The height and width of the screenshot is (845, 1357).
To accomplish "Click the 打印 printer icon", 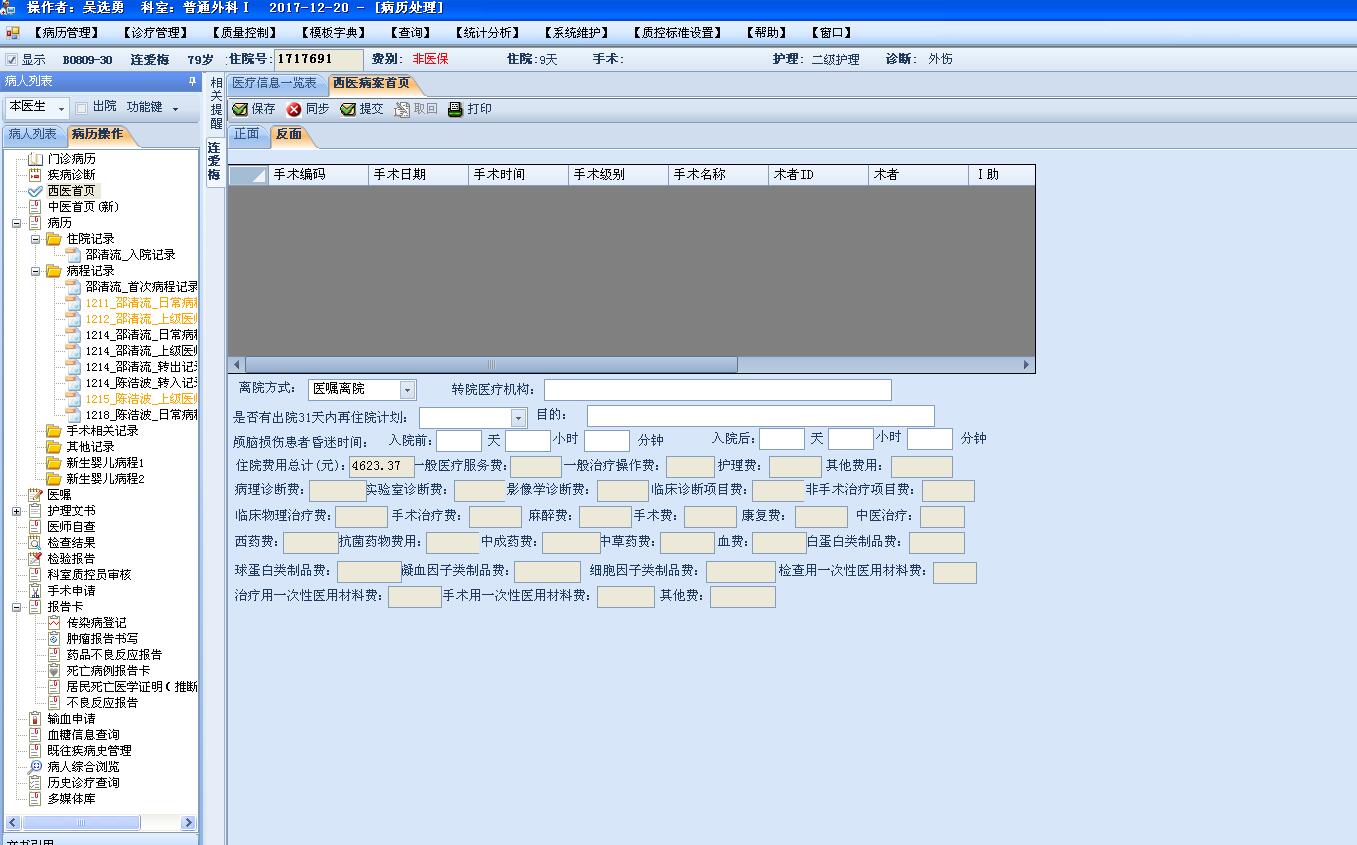I will (456, 109).
